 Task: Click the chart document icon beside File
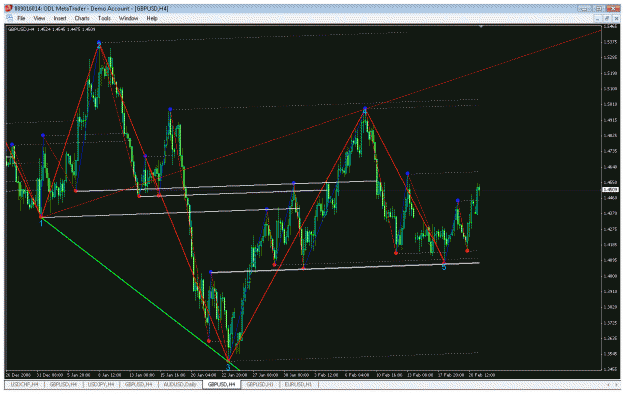tap(10, 18)
